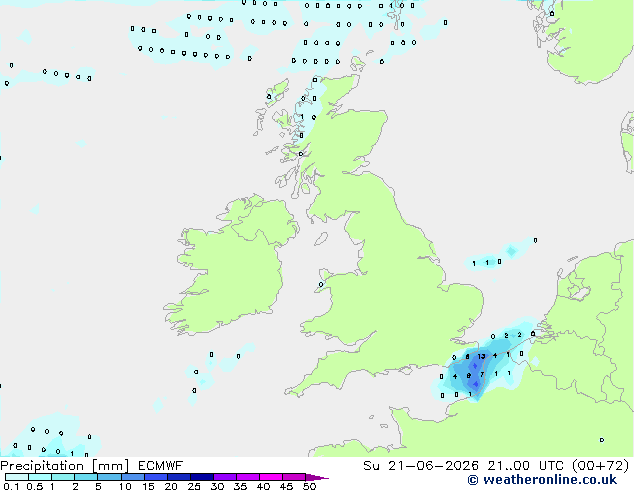
Task: Click the 0.1–0.5 mm palest legend swatch
Action: point(17,477)
